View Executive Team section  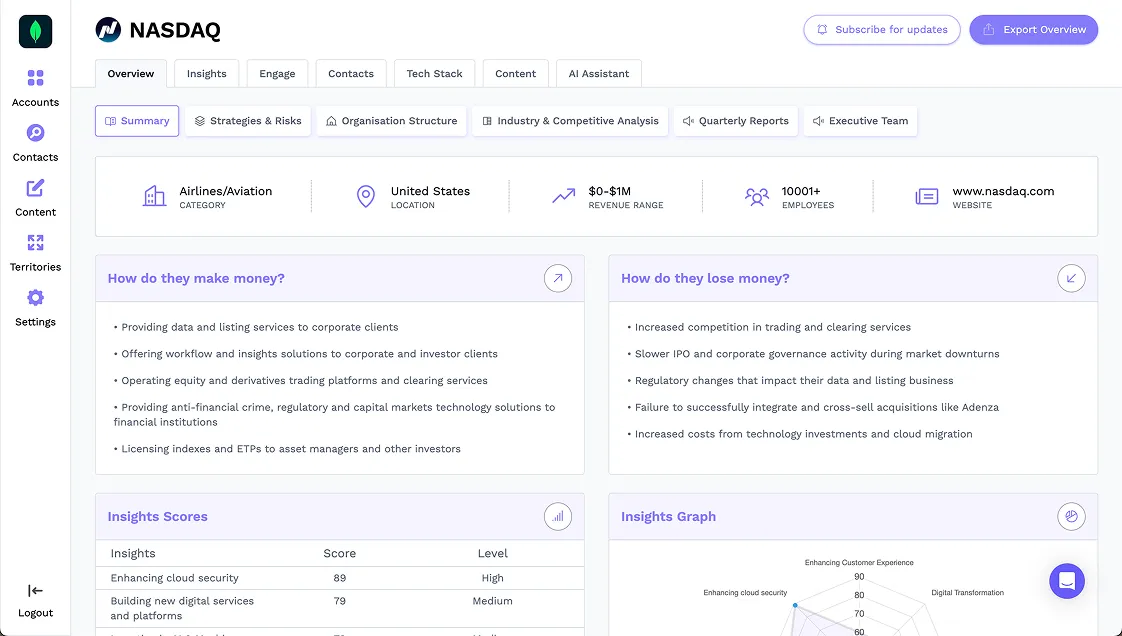coord(860,121)
